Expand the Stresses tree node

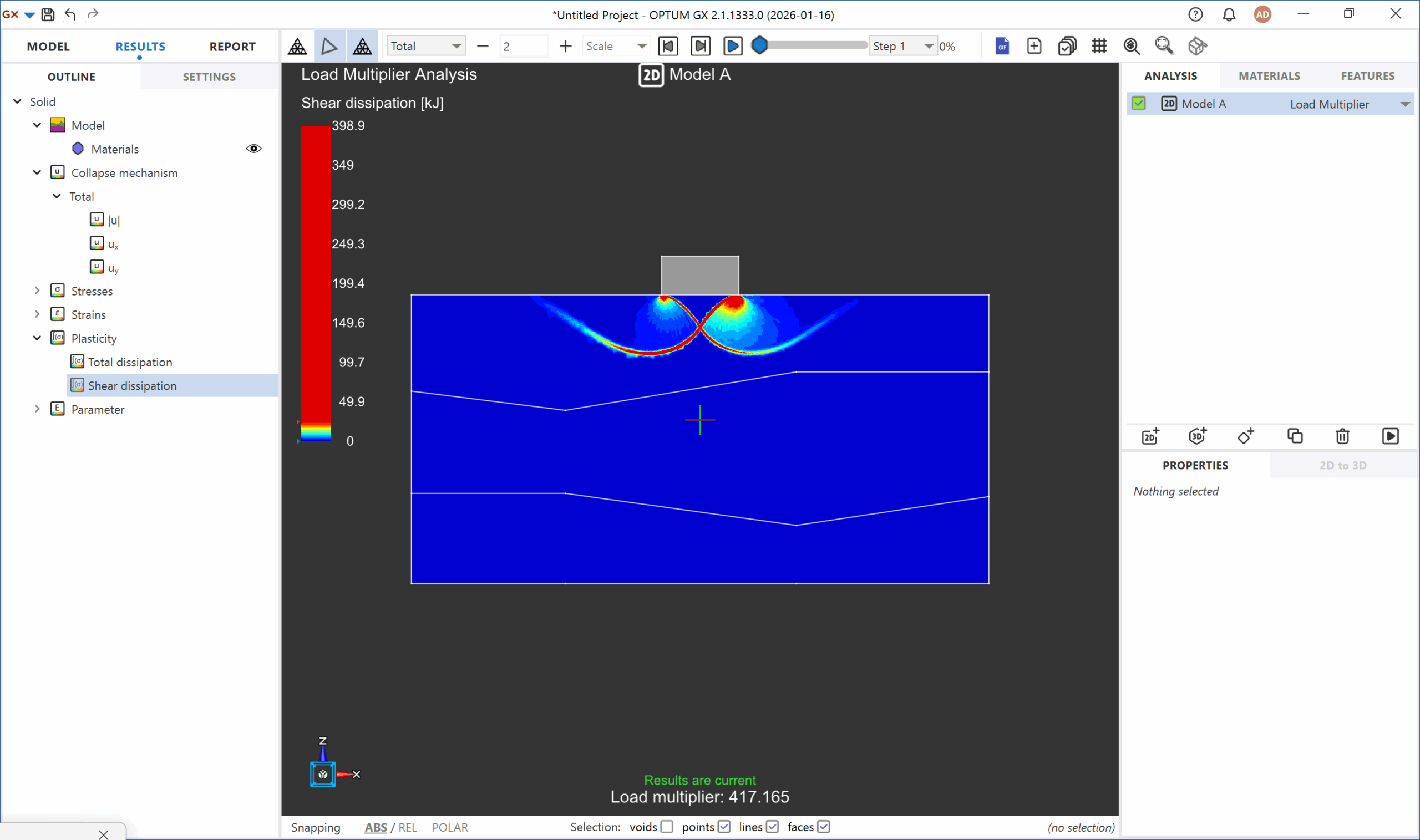tap(37, 291)
